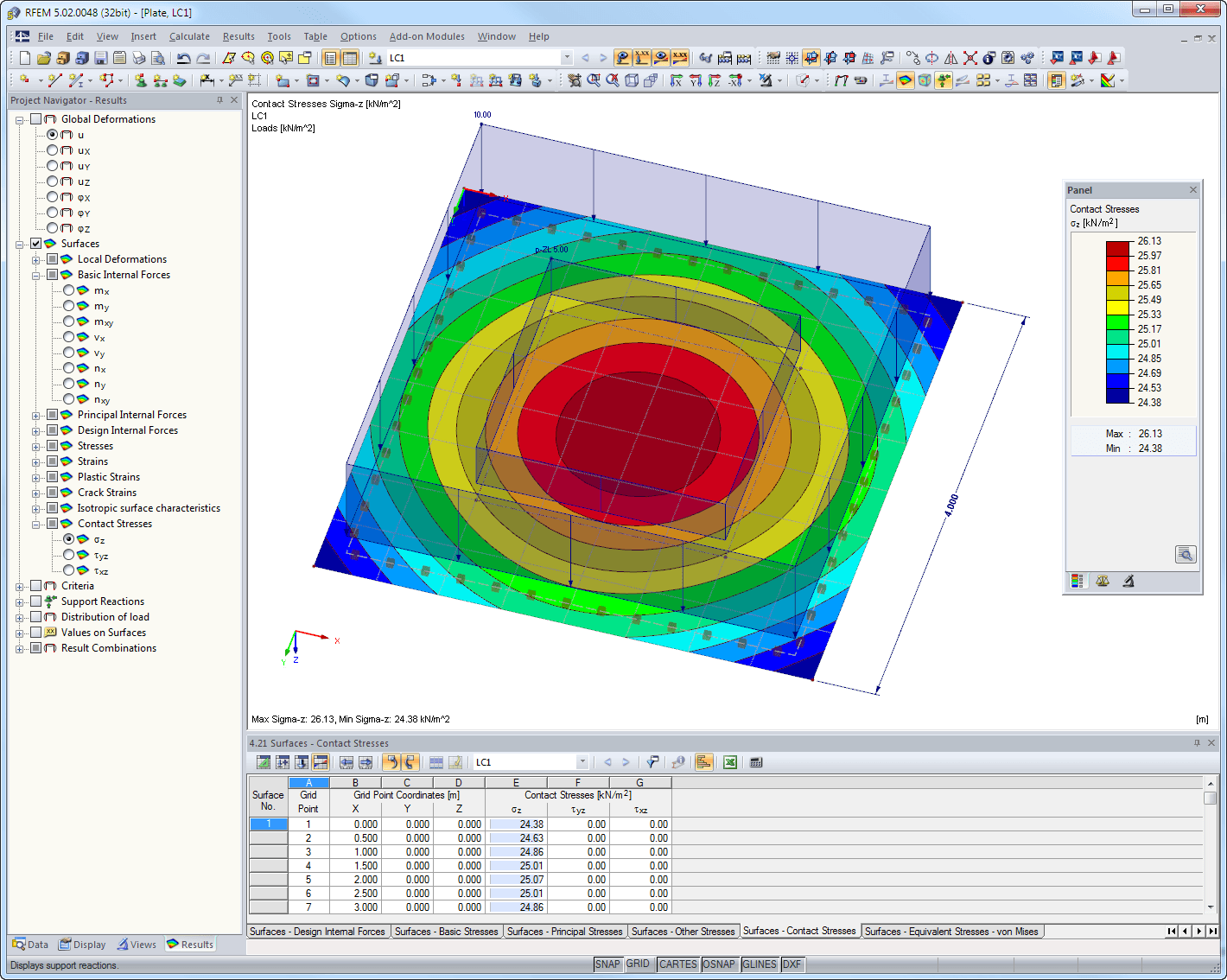Switch to the Display navigator tab

(x=82, y=945)
